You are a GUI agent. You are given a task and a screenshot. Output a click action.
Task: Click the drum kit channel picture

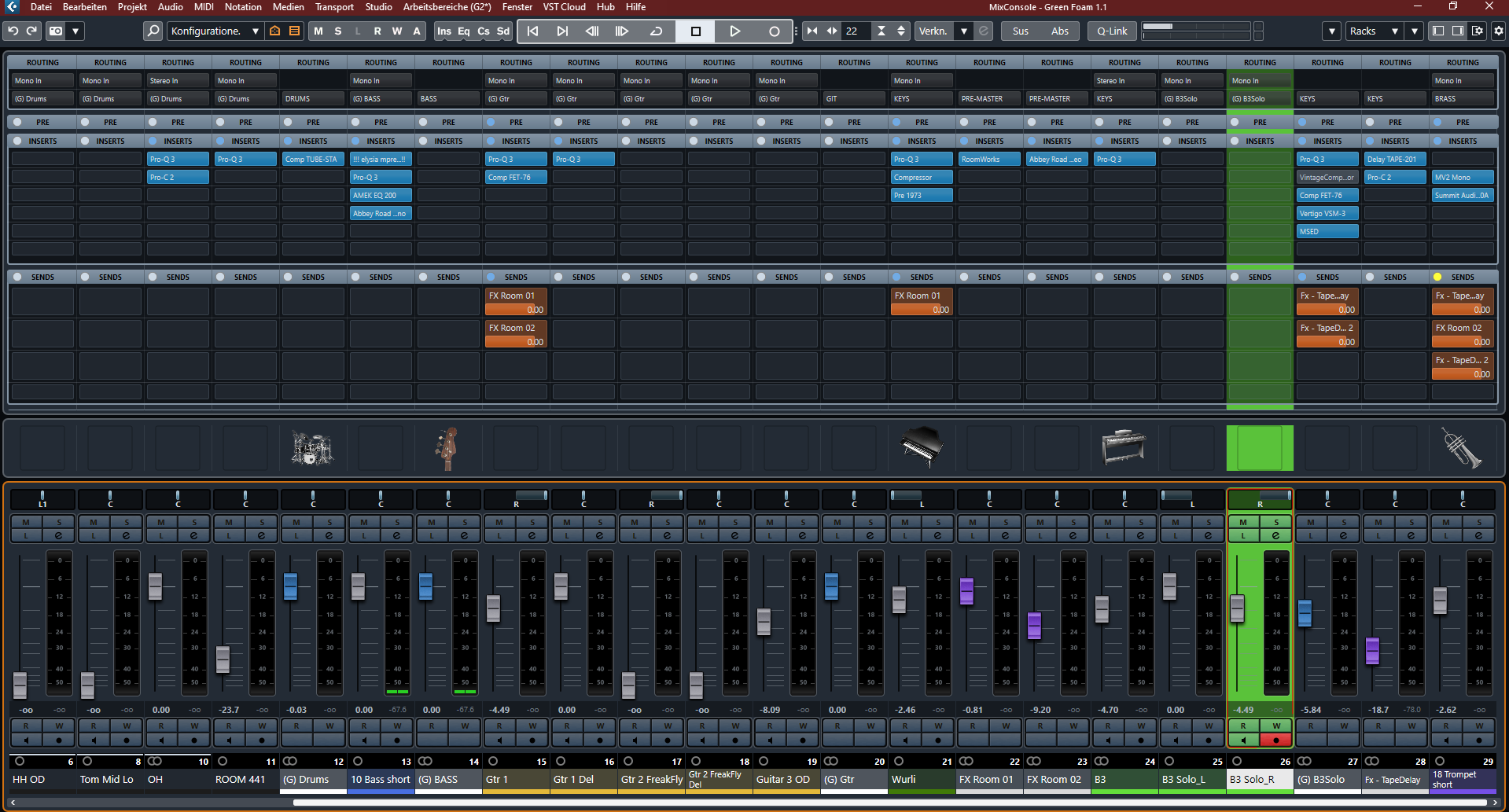point(313,448)
